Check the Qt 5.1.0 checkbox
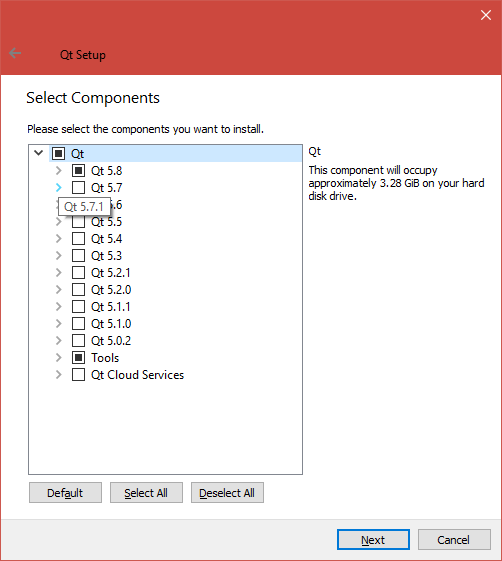This screenshot has height=561, width=502. (x=78, y=323)
